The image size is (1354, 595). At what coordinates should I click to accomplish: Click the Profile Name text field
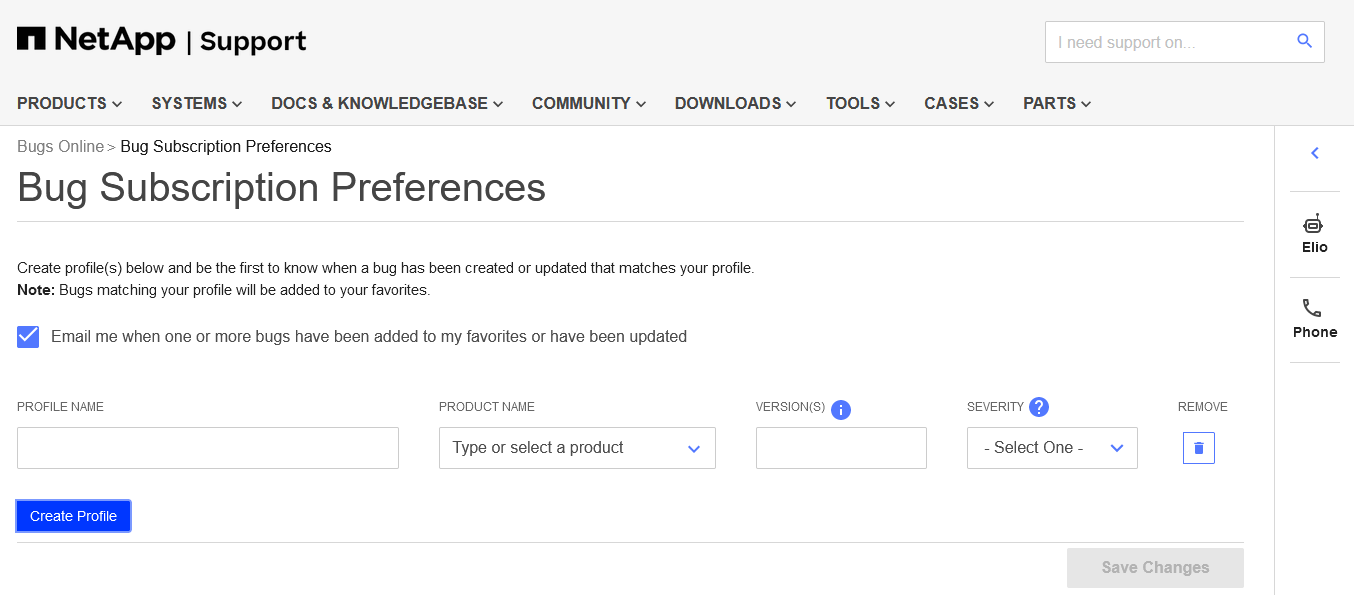pos(208,448)
